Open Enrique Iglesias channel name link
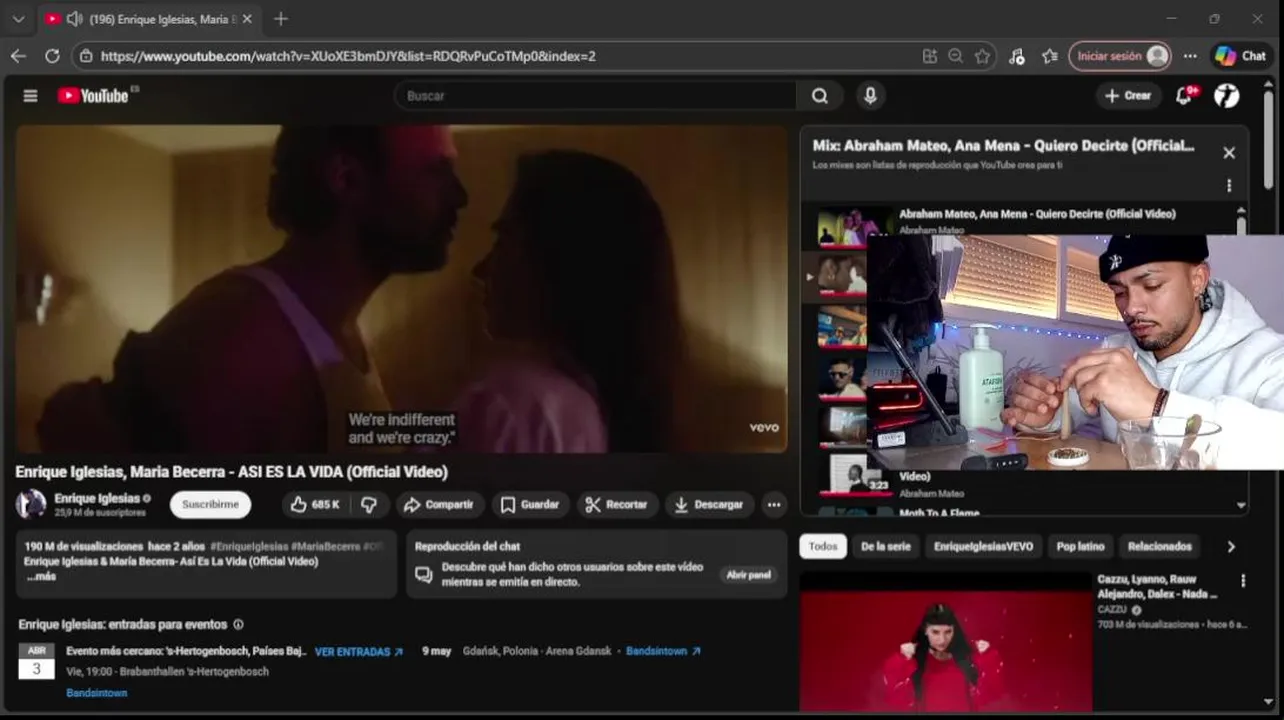The image size is (1284, 720). click(97, 498)
